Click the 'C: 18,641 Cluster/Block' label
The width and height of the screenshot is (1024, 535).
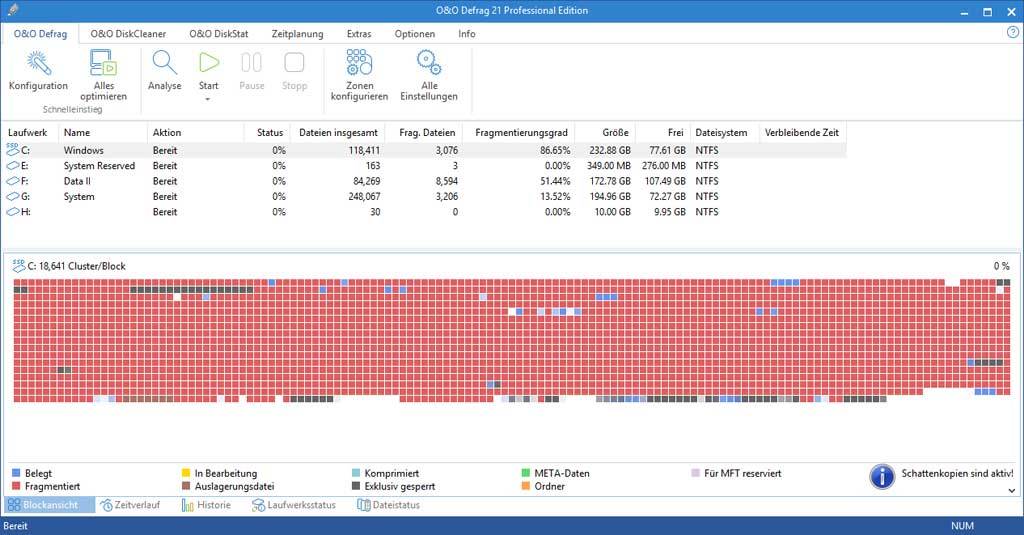point(77,266)
